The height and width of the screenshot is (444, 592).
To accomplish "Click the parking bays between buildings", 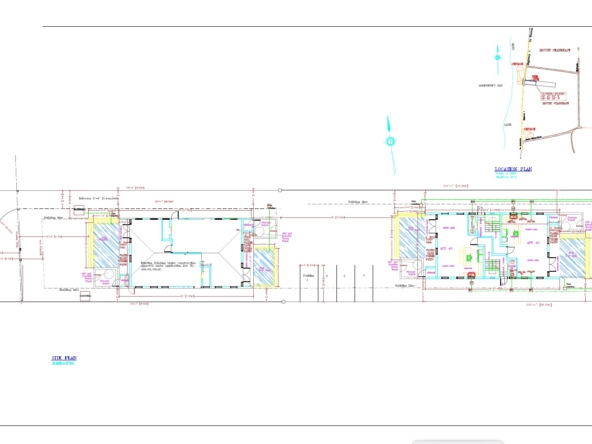I will pyautogui.click(x=336, y=283).
